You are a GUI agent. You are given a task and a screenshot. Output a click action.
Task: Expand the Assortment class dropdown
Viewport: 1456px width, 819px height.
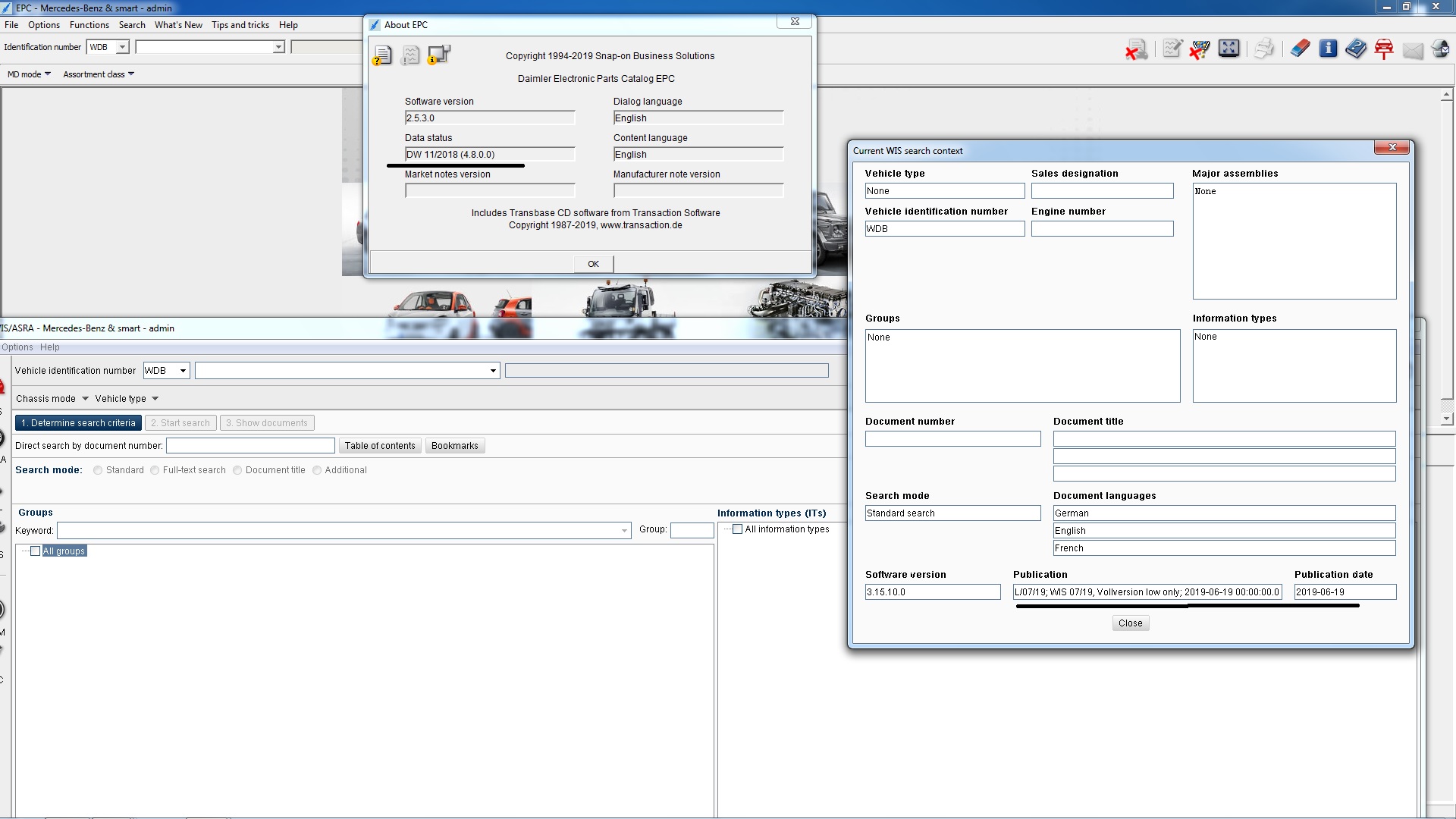[131, 74]
